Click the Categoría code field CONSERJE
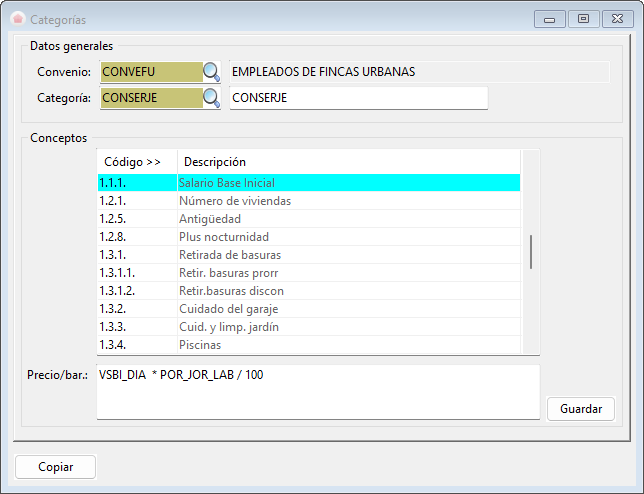 point(151,98)
